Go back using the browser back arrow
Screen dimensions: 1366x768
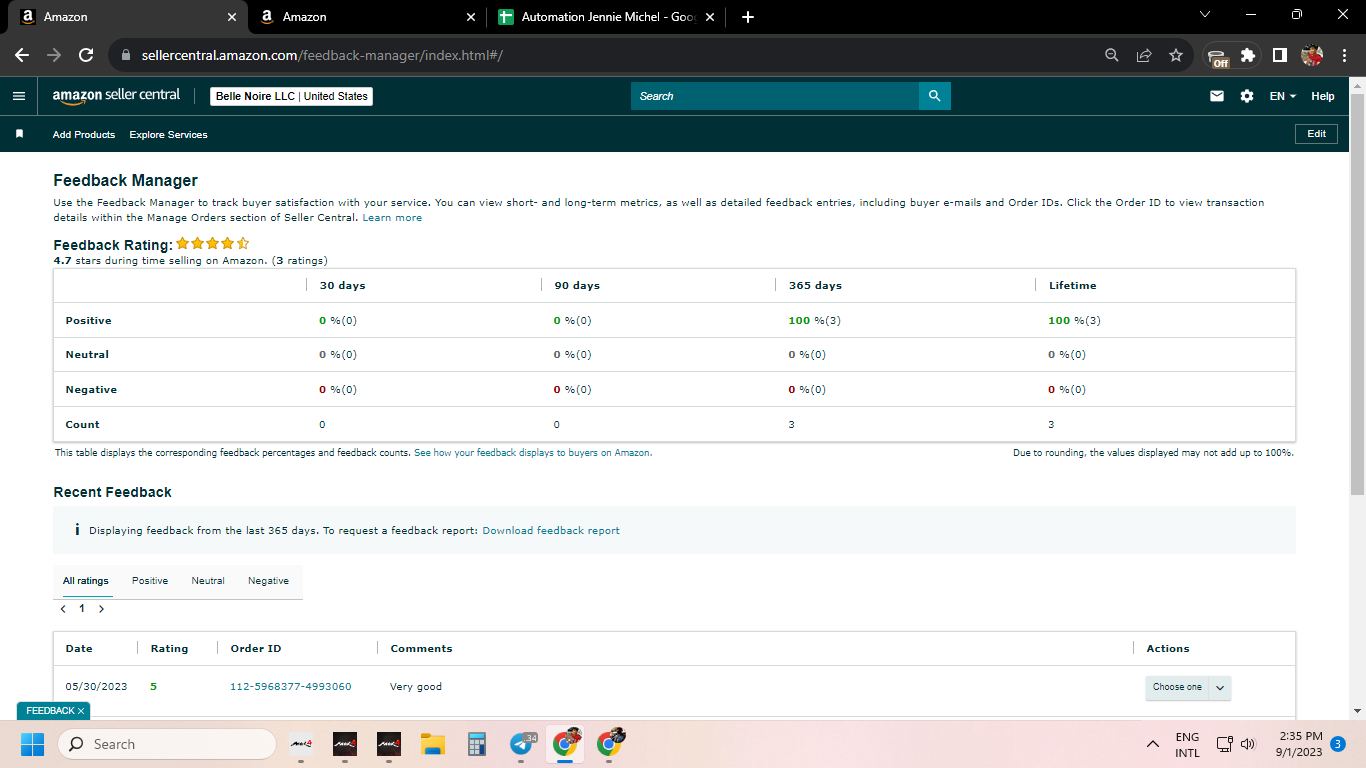point(22,55)
